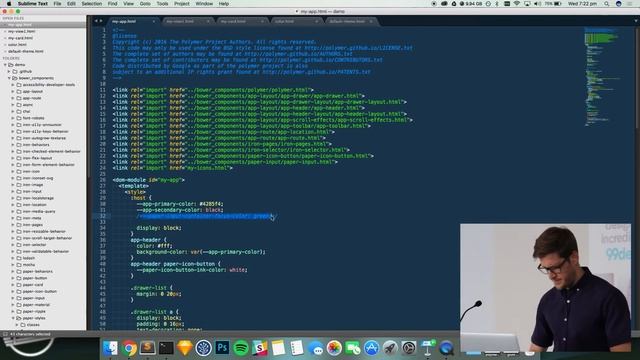Click the Wi-Fi status icon
The width and height of the screenshot is (640, 360).
tap(517, 4)
